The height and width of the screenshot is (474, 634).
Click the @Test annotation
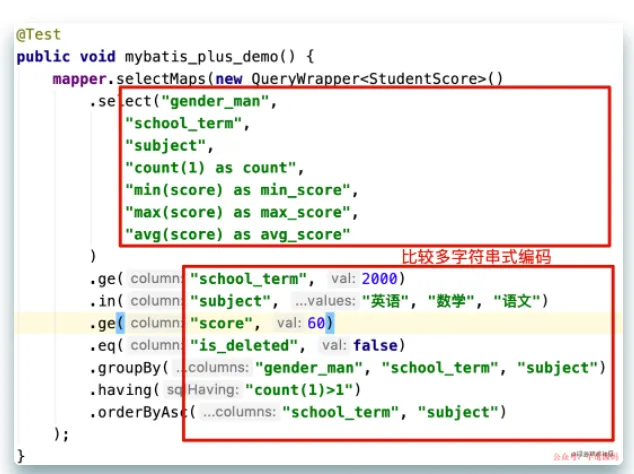pyautogui.click(x=38, y=34)
